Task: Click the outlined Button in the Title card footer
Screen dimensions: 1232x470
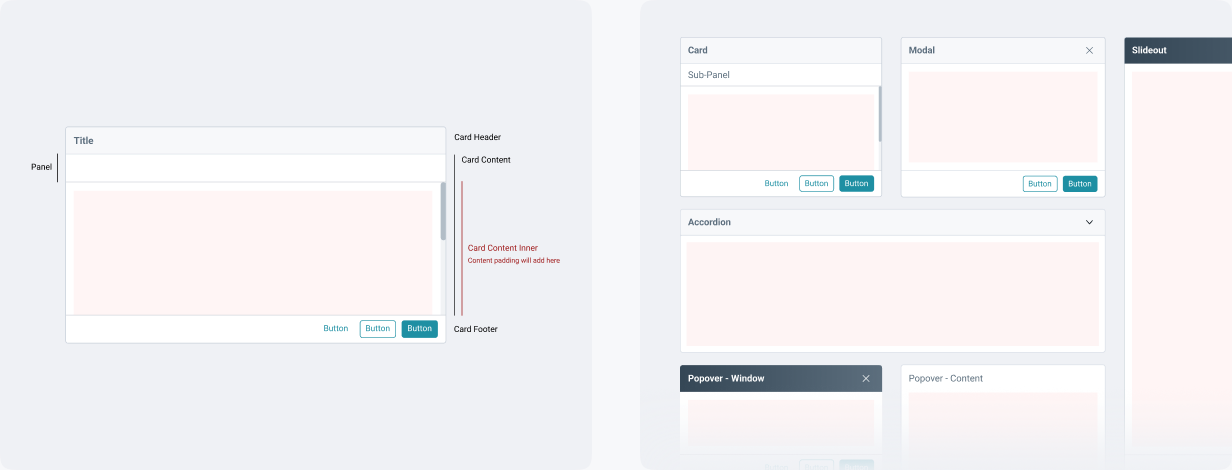Action: pos(378,329)
